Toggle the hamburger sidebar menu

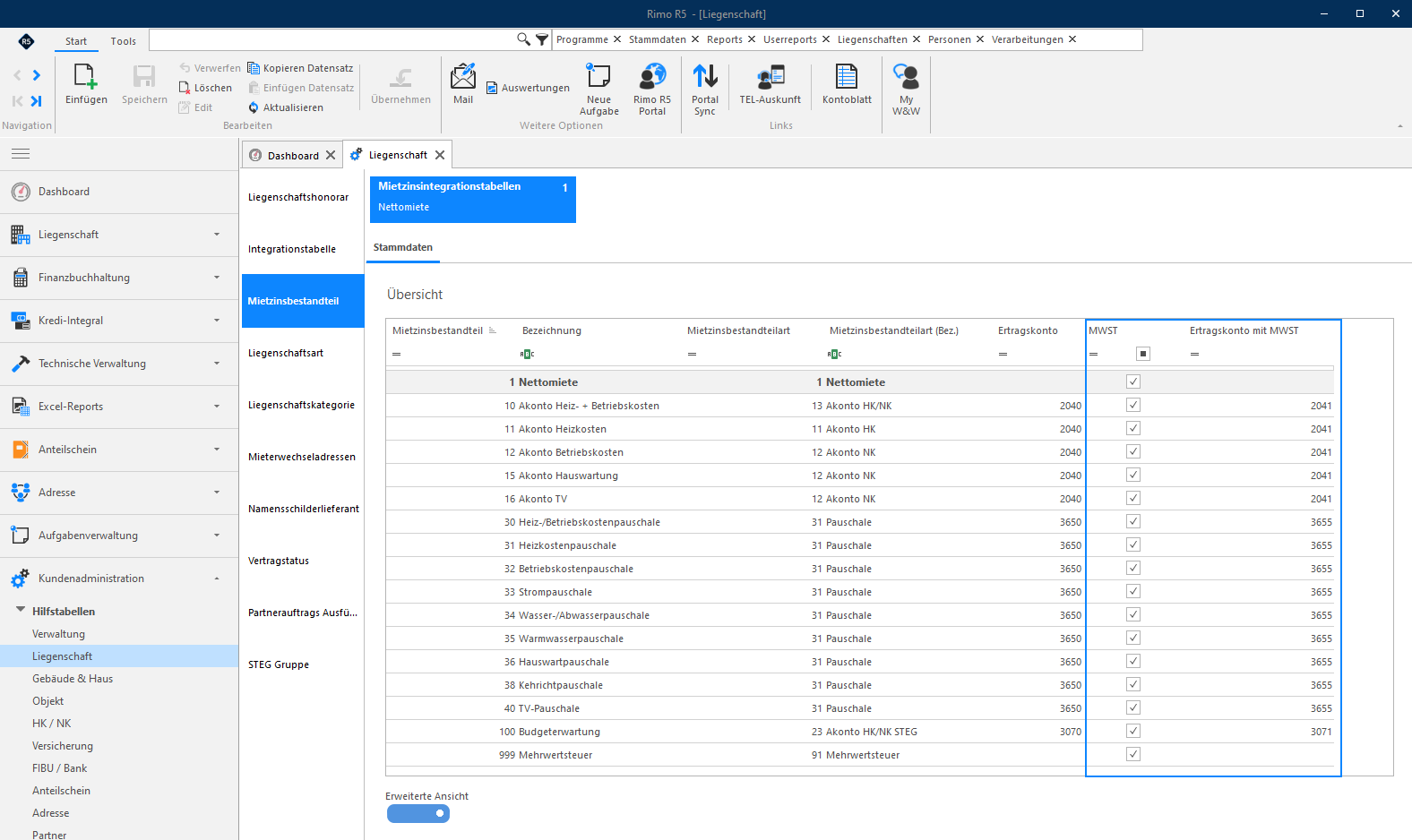[21, 154]
